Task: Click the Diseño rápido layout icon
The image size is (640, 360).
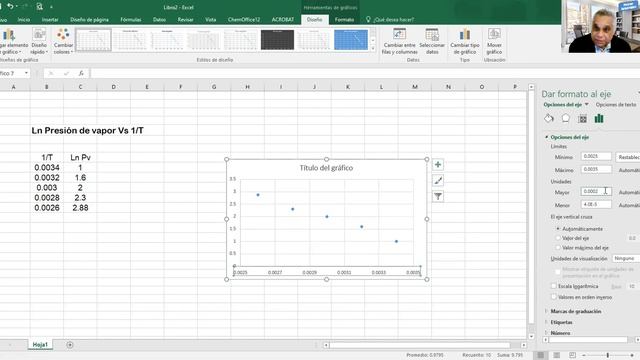Action: [39, 41]
